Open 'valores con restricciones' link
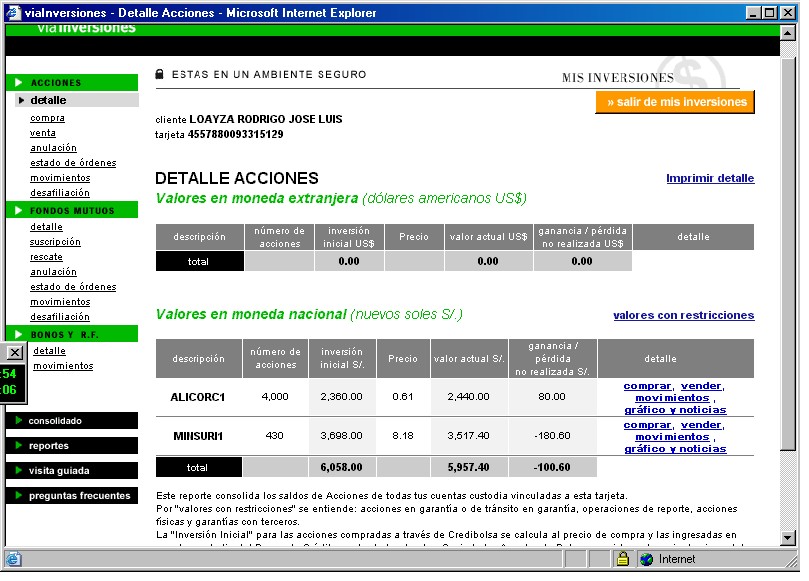The width and height of the screenshot is (809, 581). pyautogui.click(x=684, y=315)
